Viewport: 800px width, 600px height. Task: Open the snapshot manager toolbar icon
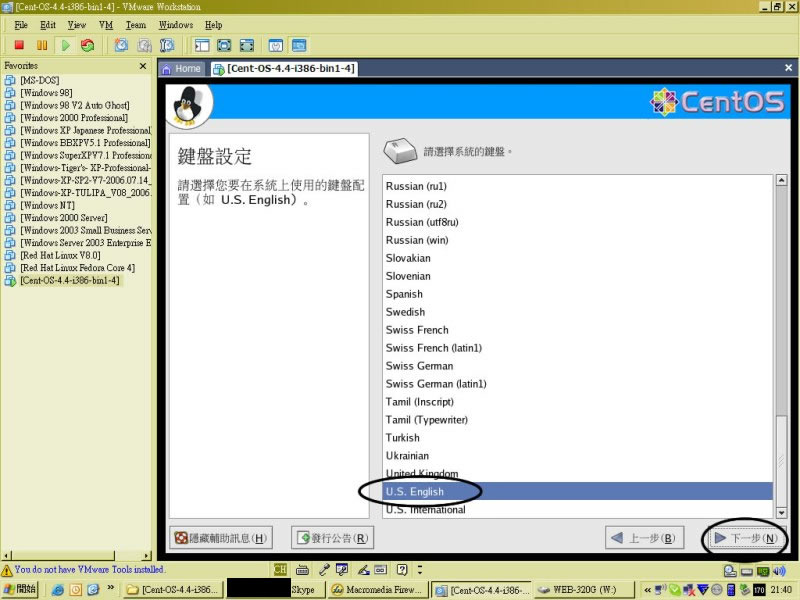tap(167, 45)
